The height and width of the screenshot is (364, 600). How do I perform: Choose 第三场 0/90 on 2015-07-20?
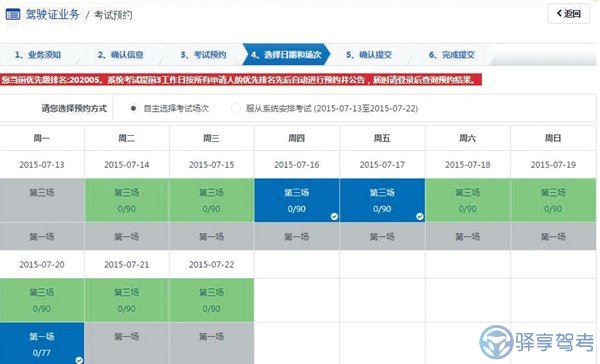click(x=42, y=300)
